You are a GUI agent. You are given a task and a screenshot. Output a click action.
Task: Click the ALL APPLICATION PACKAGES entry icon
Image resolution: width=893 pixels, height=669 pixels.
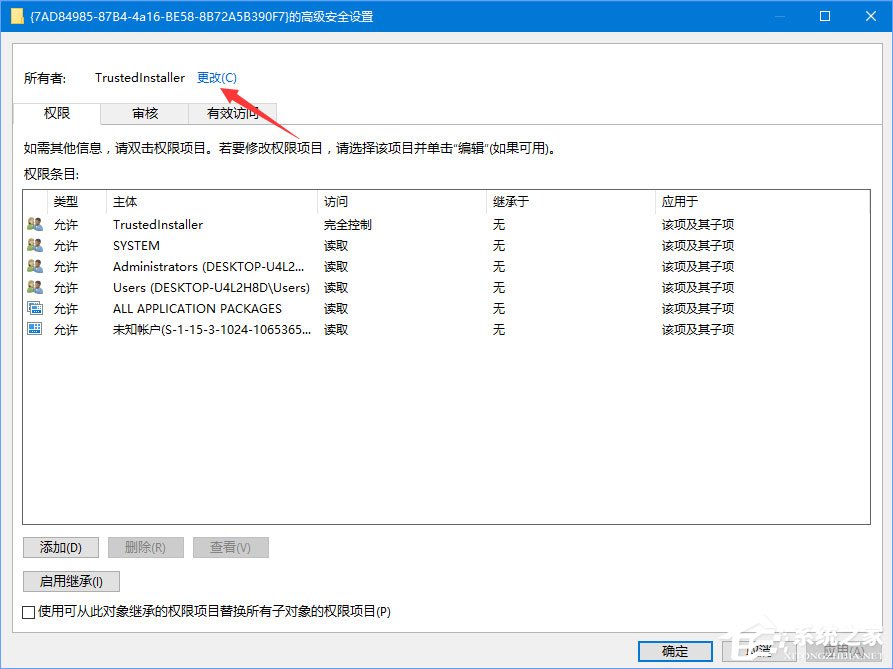(33, 308)
